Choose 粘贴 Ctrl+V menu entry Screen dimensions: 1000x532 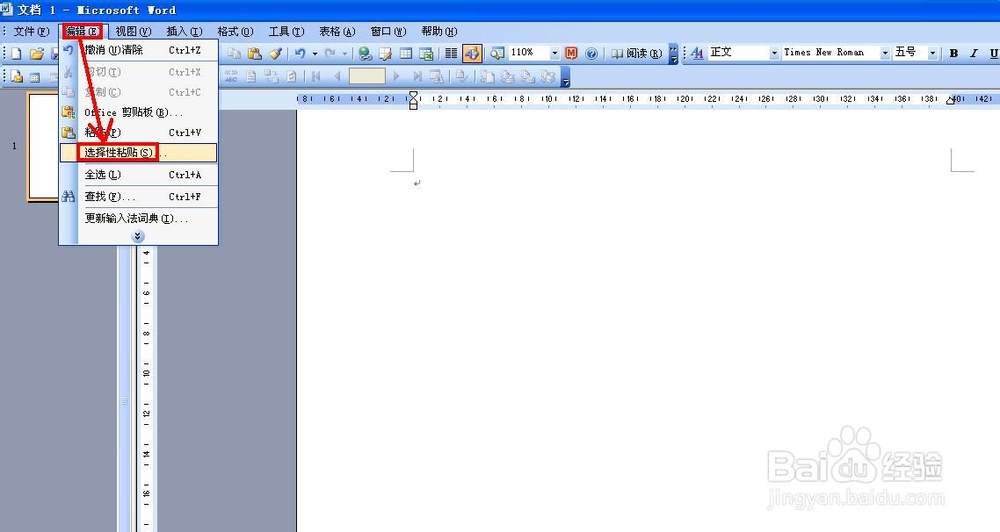[x=138, y=133]
